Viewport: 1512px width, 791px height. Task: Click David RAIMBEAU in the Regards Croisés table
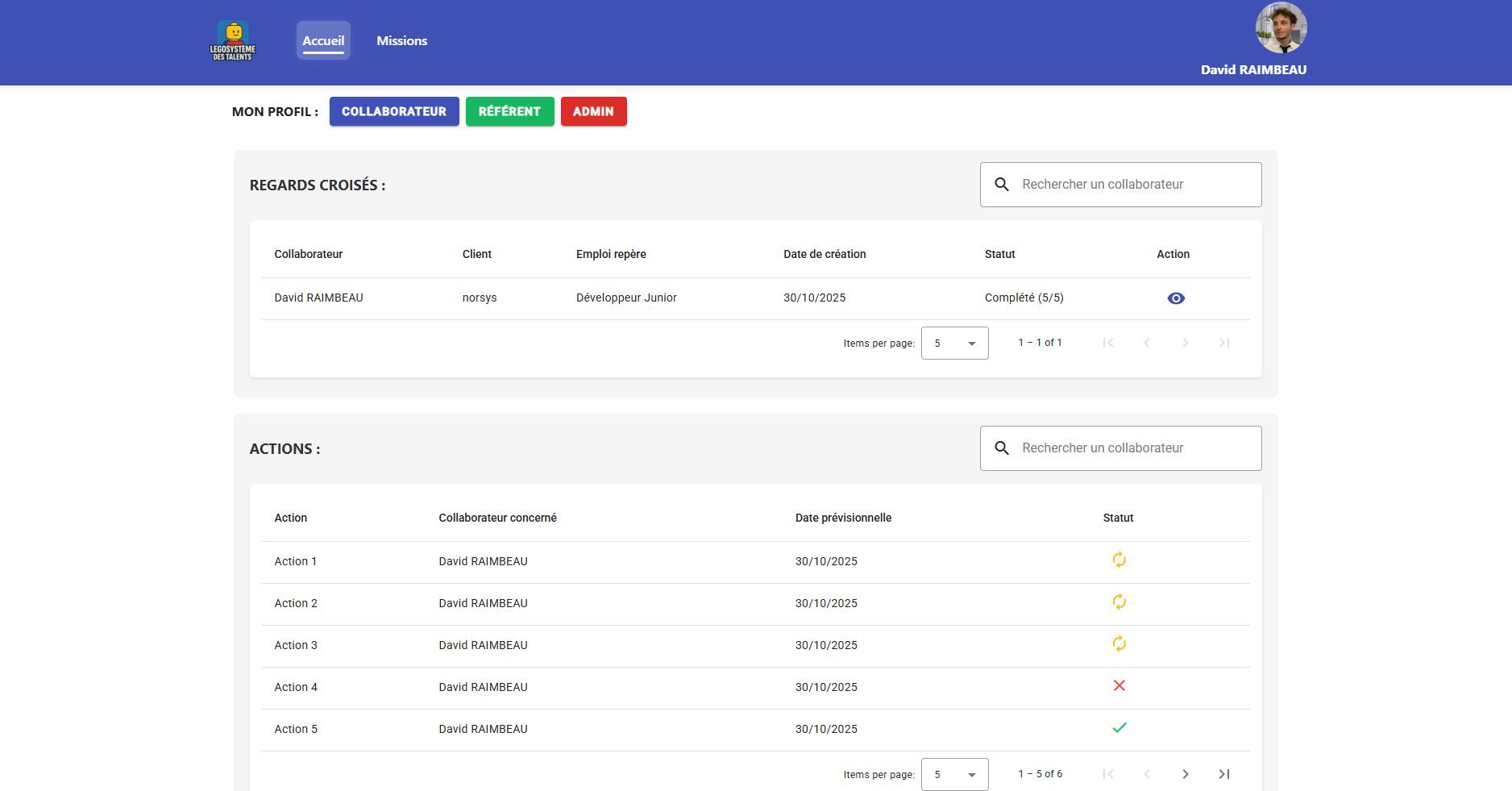[318, 298]
